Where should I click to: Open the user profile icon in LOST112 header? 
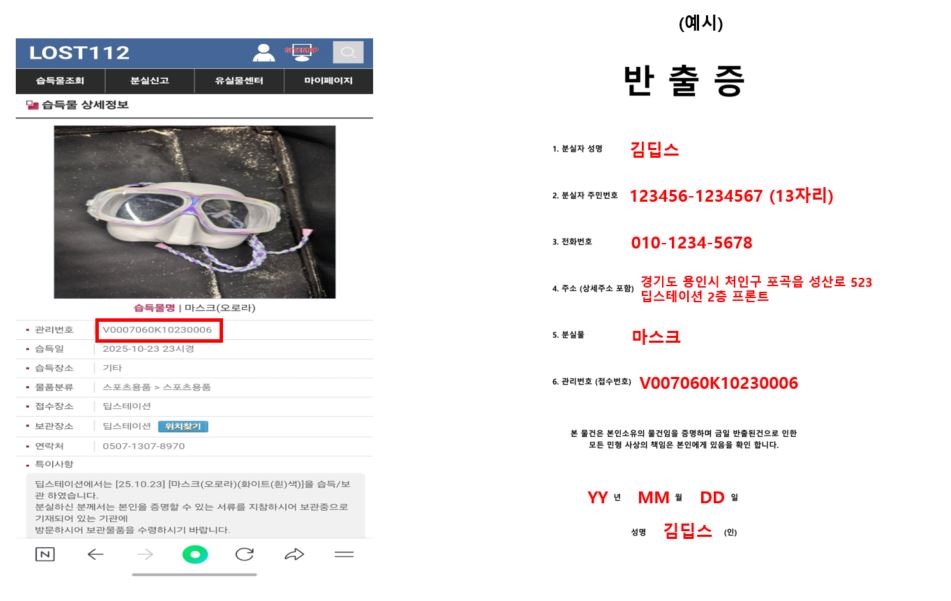(263, 53)
